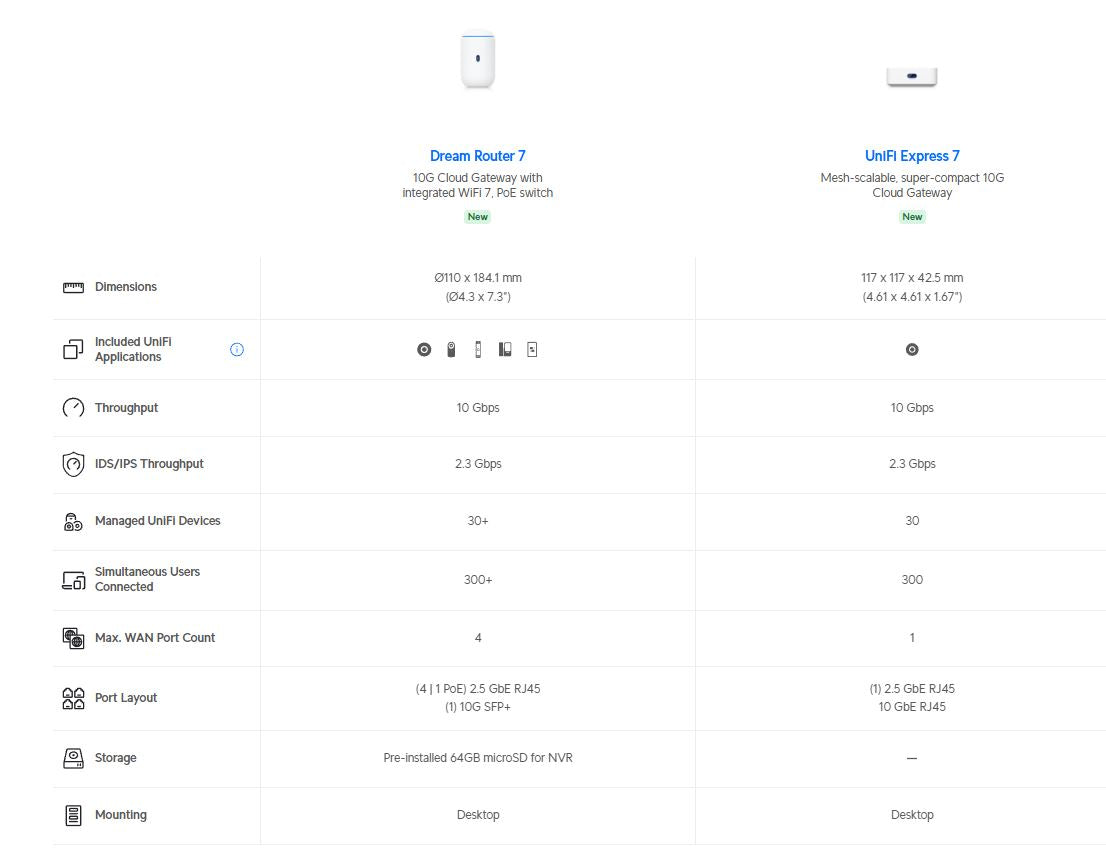Viewport: 1106px width, 862px height.
Task: Click the '30+' managed devices value
Action: pyautogui.click(x=478, y=521)
